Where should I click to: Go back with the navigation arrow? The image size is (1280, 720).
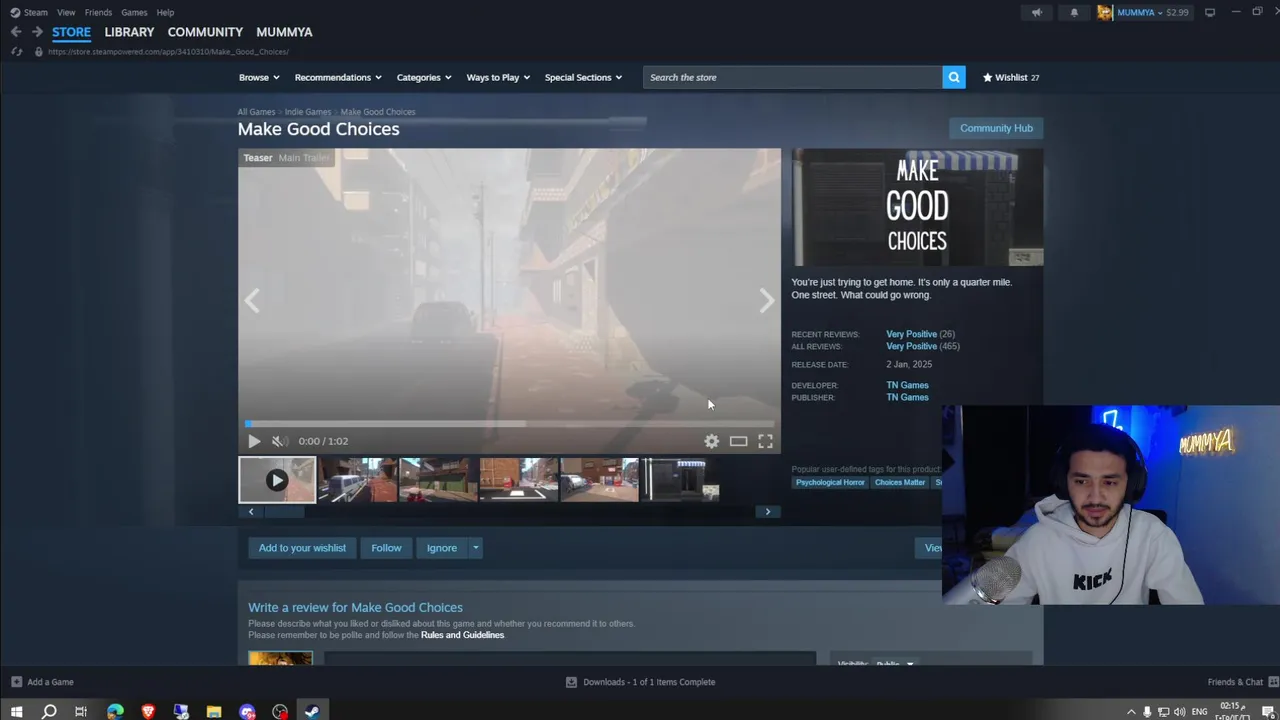16,32
